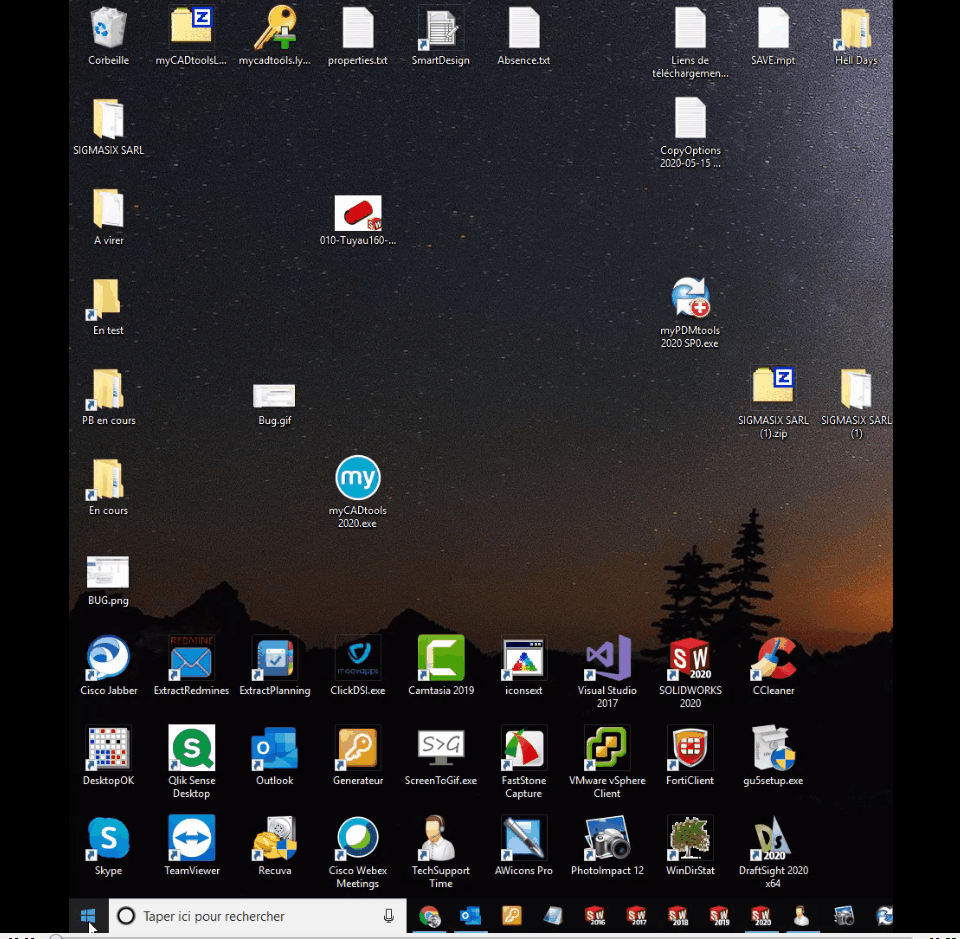This screenshot has height=939, width=960.
Task: Open Chrome from the taskbar
Action: 429,916
